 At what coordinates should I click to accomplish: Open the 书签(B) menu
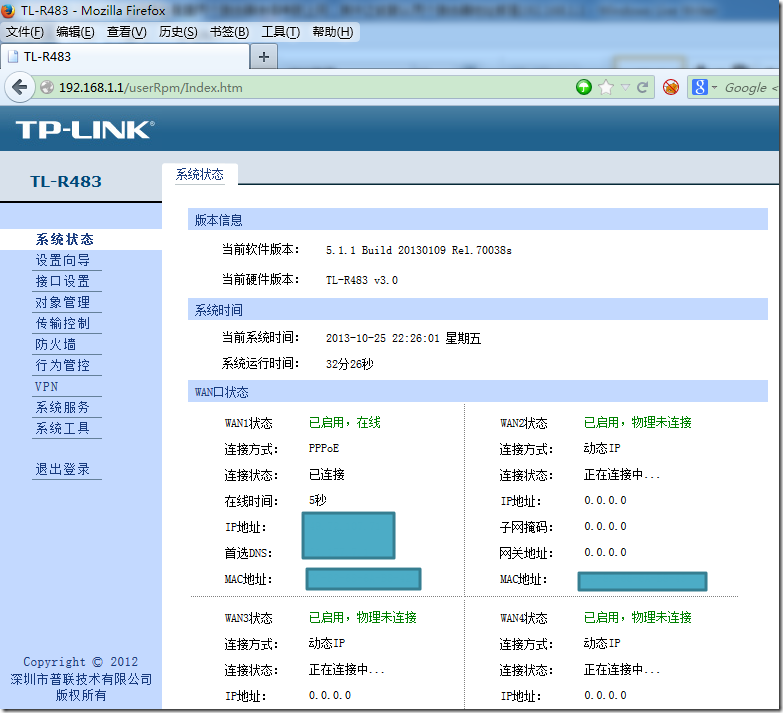coord(229,32)
